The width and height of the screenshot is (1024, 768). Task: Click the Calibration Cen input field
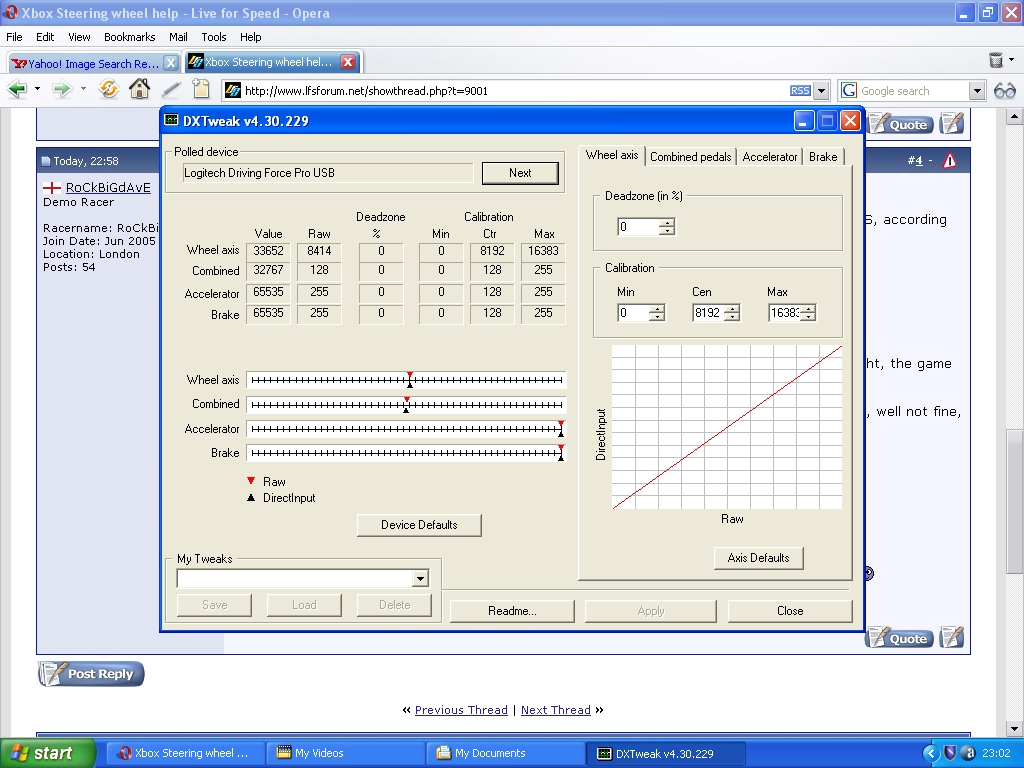point(709,313)
